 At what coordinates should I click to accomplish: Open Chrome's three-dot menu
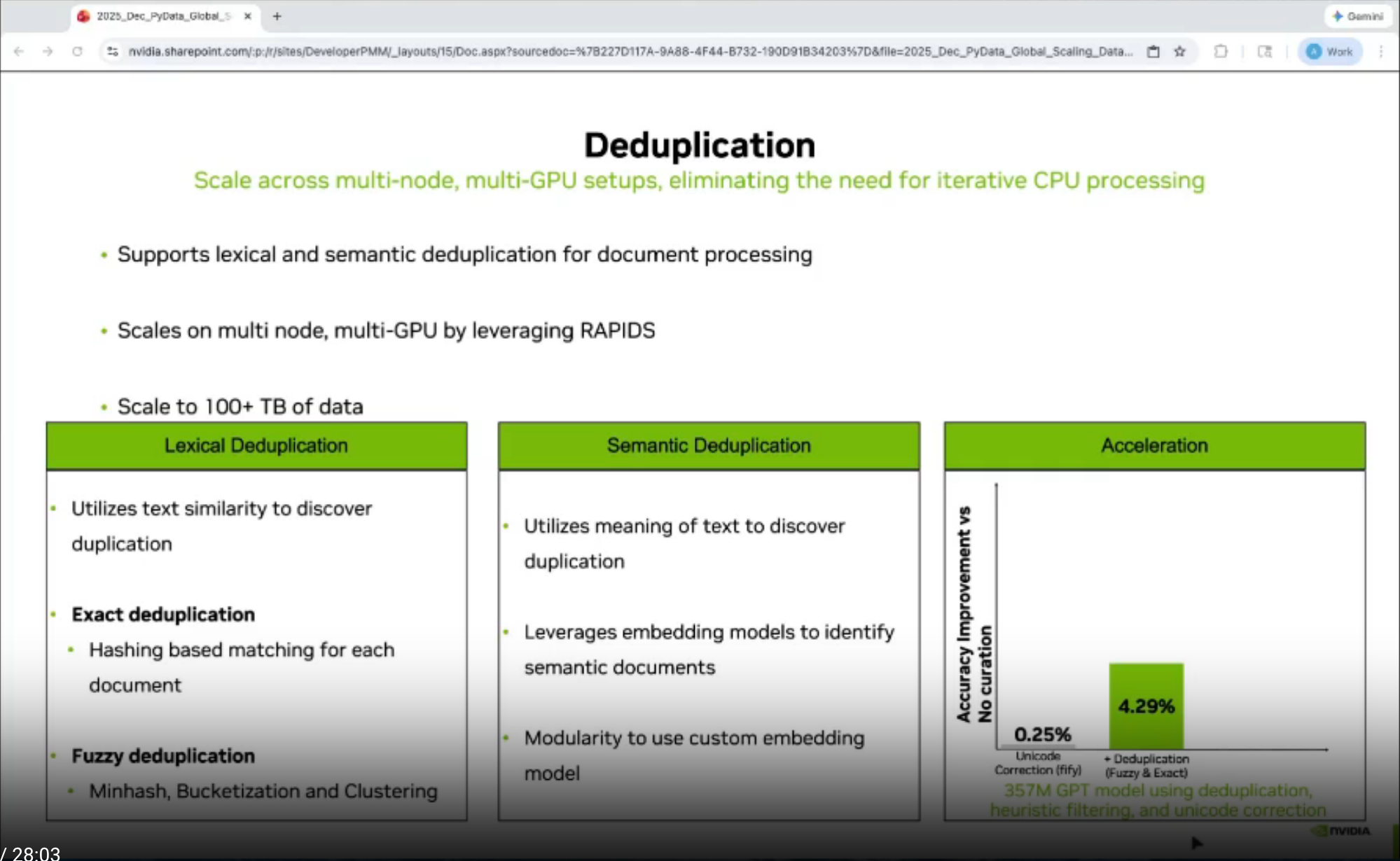point(1381,51)
